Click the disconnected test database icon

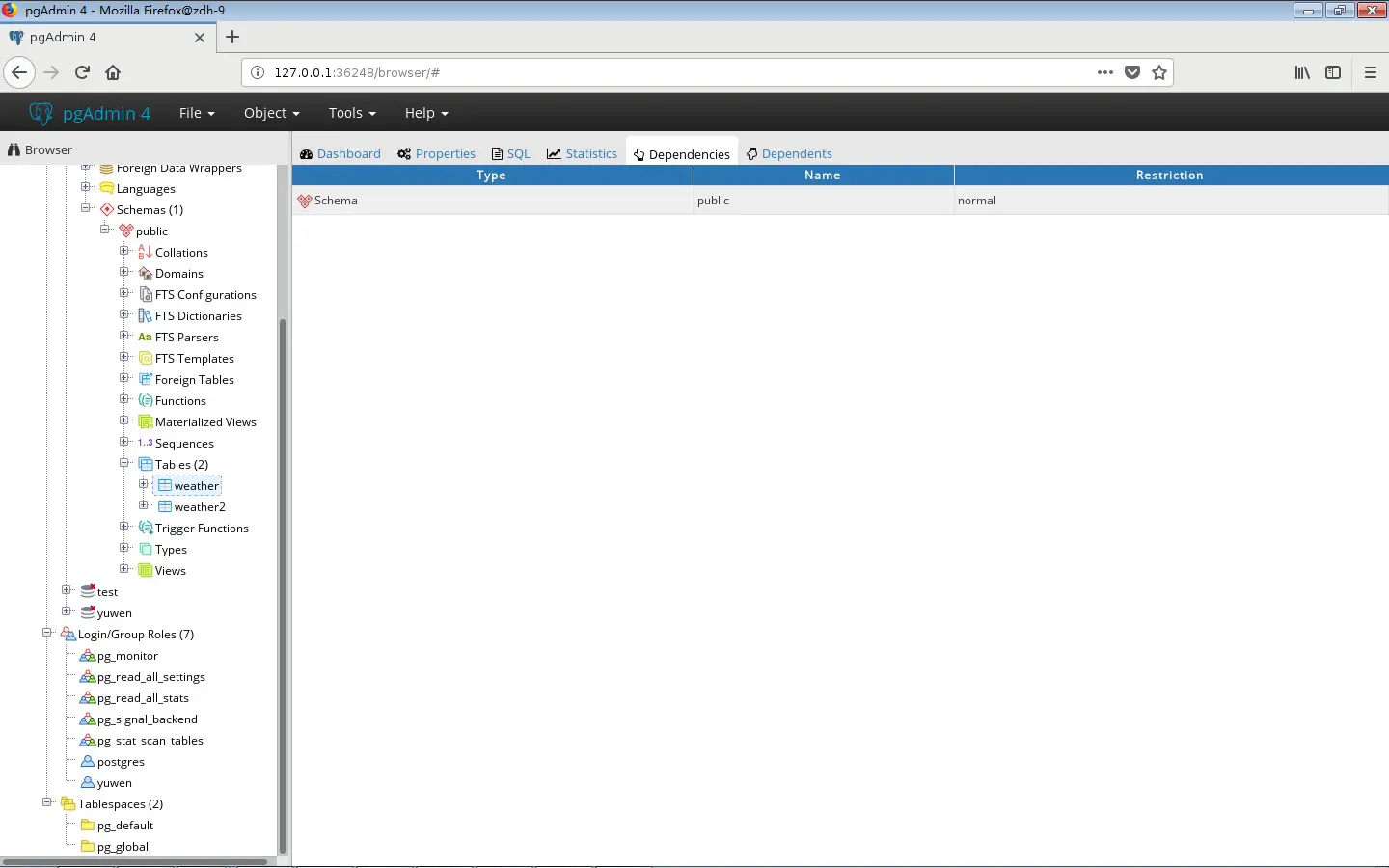click(88, 591)
